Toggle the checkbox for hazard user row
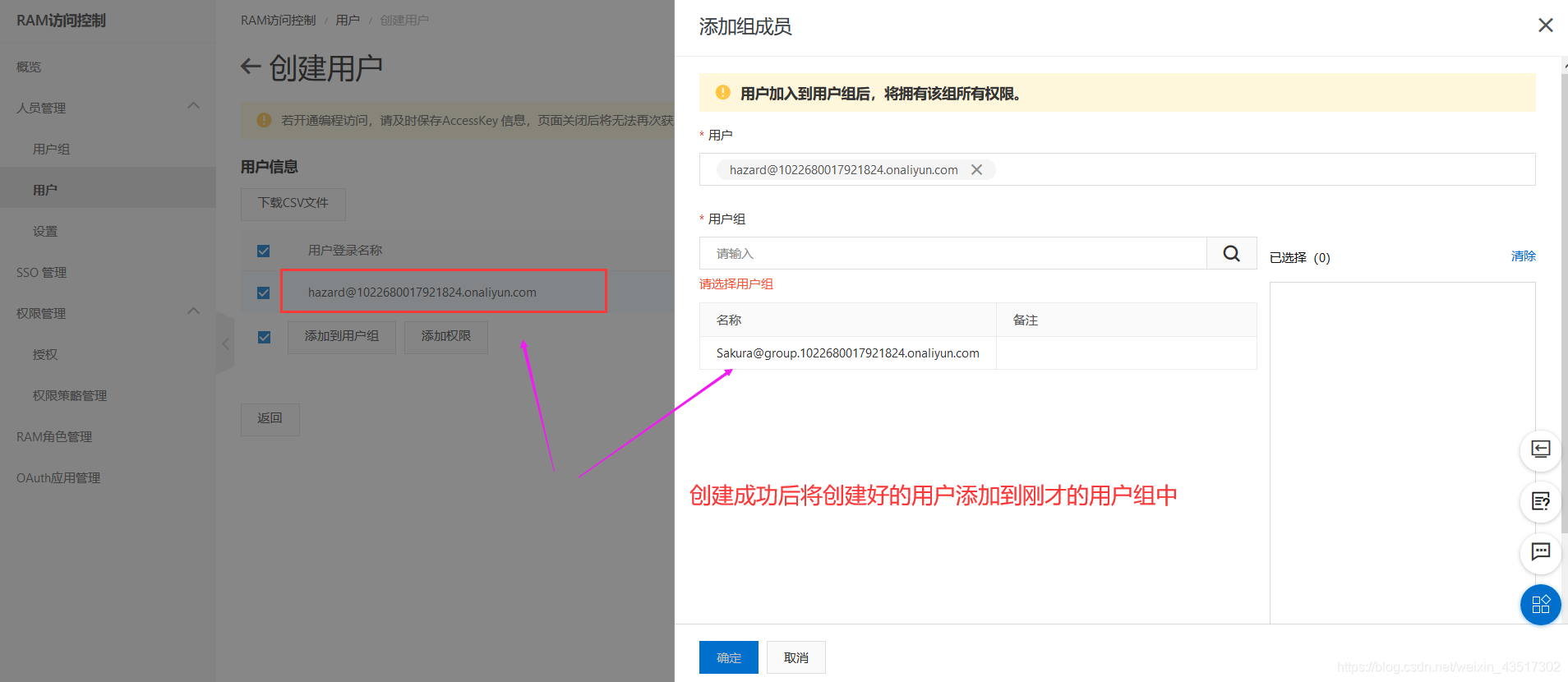Image resolution: width=1568 pixels, height=682 pixels. 264,293
